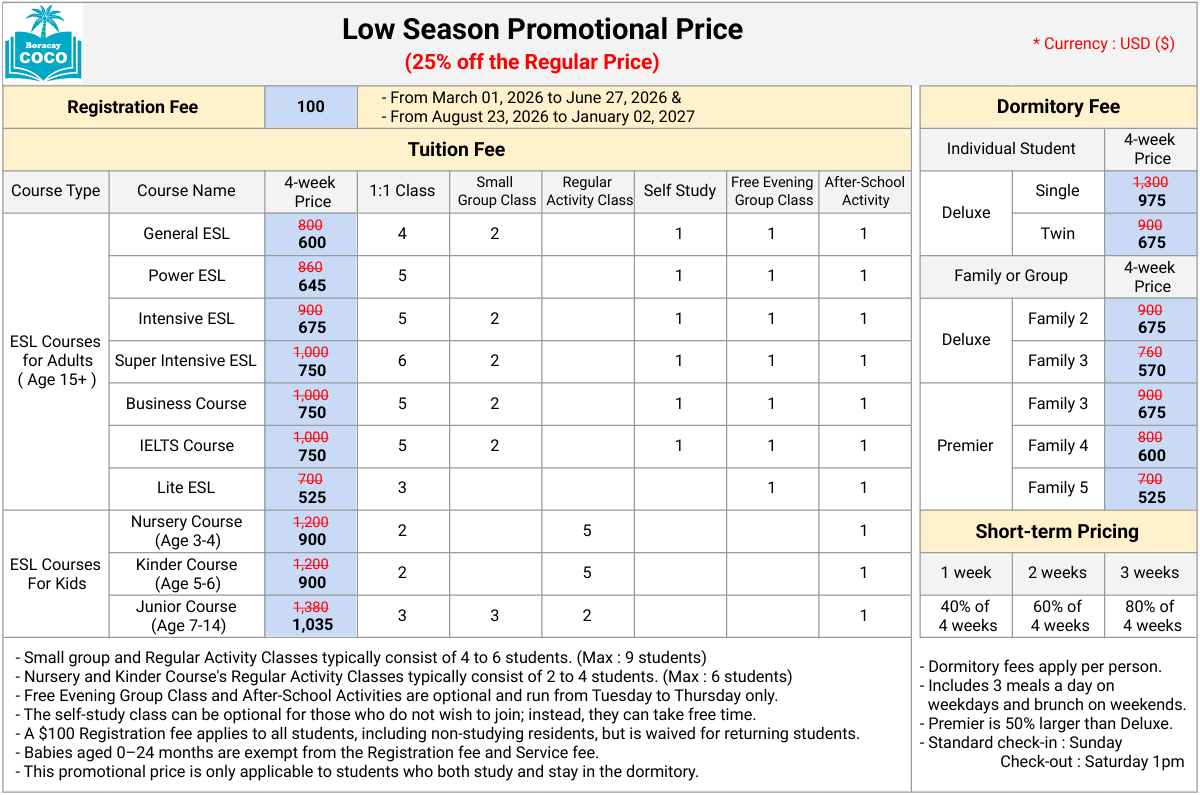
Task: Click the IELTS Course name
Action: (x=186, y=446)
